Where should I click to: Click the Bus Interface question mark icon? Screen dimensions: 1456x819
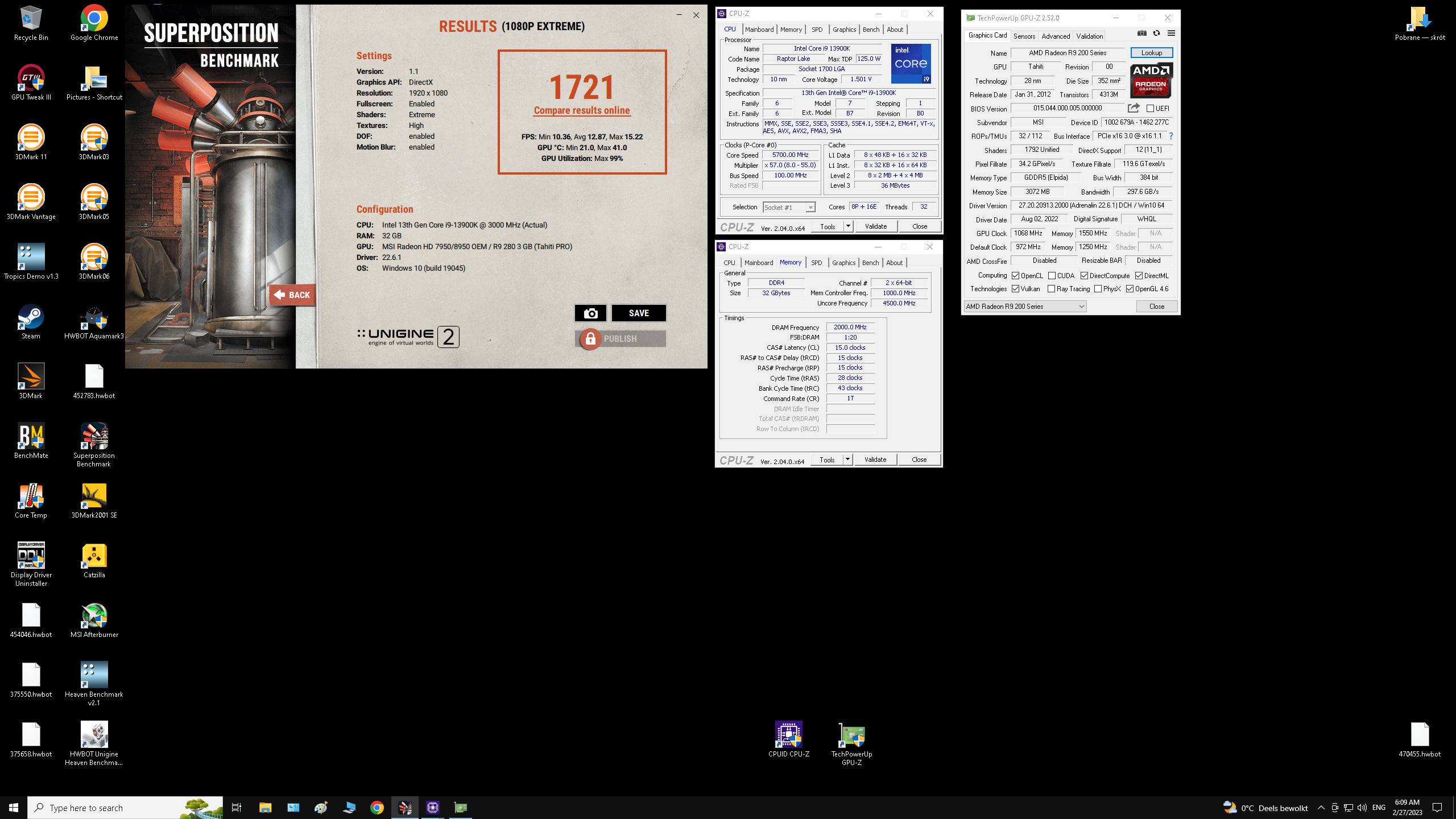coord(1171,136)
